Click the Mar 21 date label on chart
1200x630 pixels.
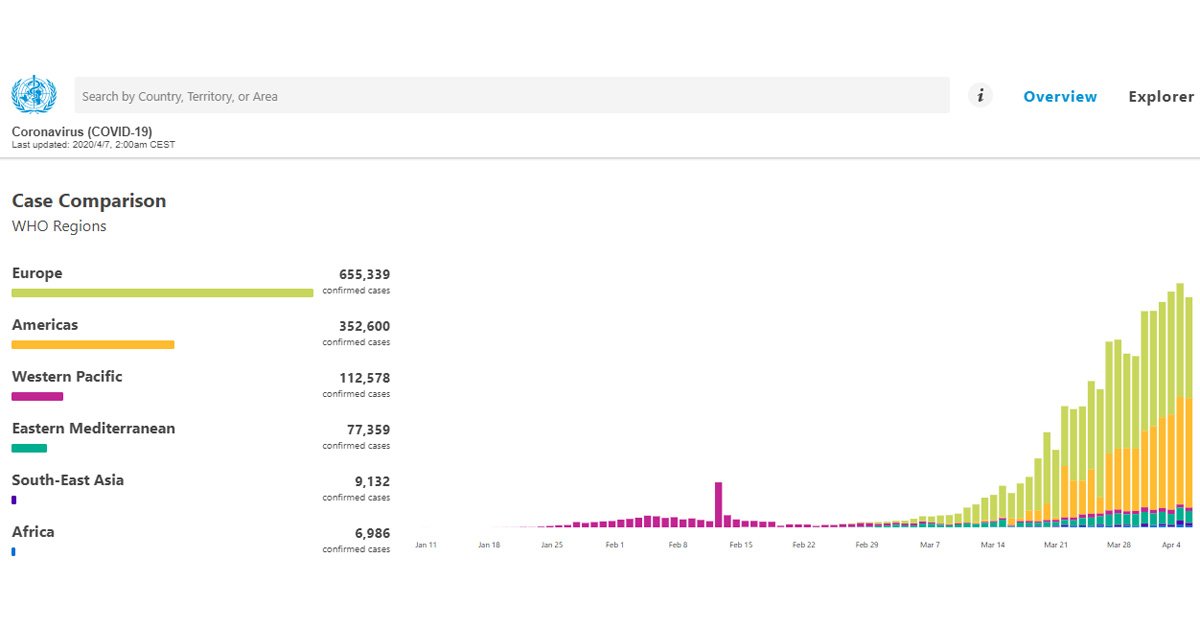click(1056, 545)
